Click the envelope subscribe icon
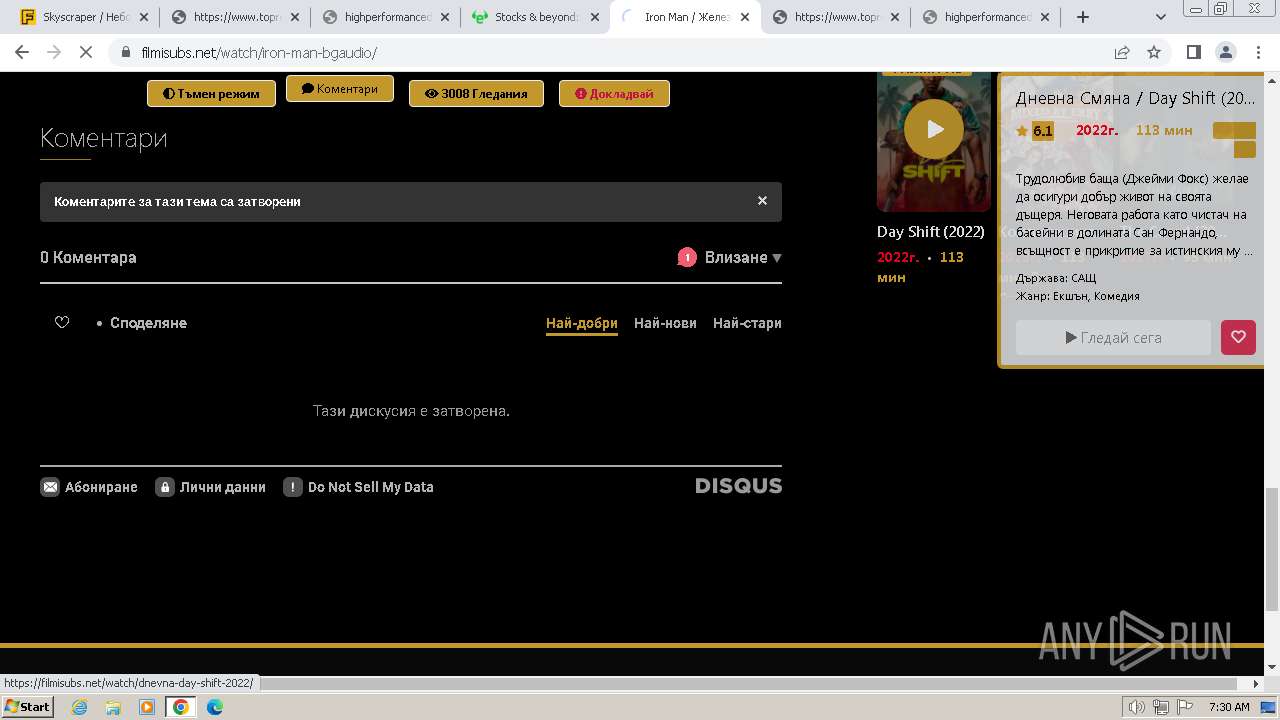This screenshot has height=720, width=1280. pyautogui.click(x=50, y=487)
